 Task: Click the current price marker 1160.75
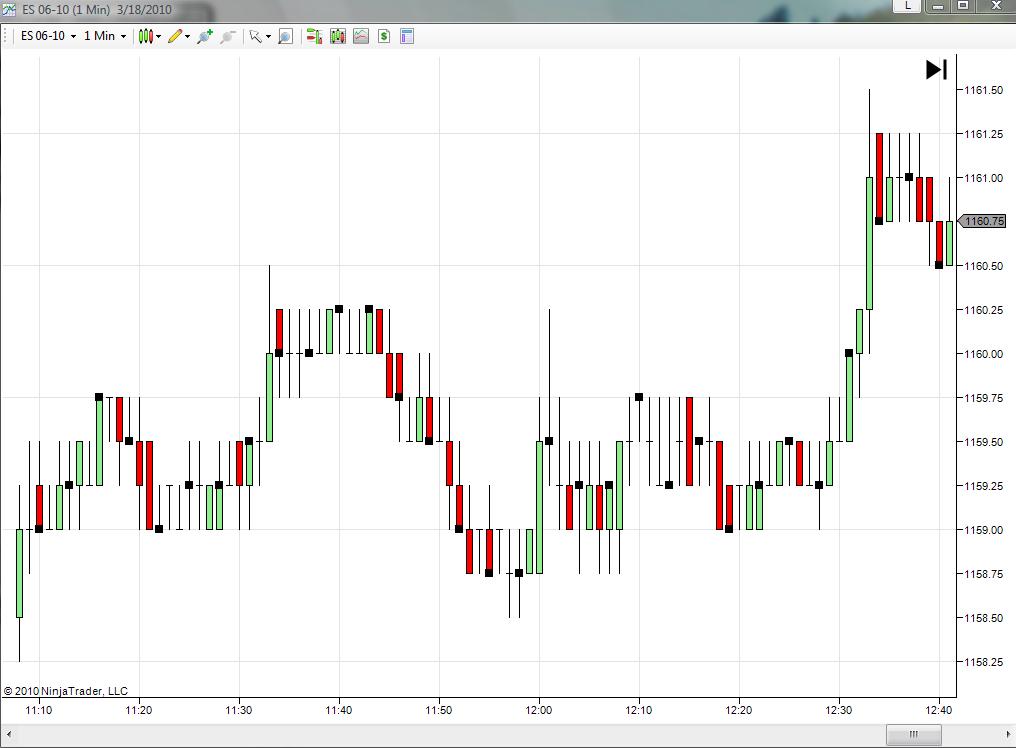(x=982, y=221)
